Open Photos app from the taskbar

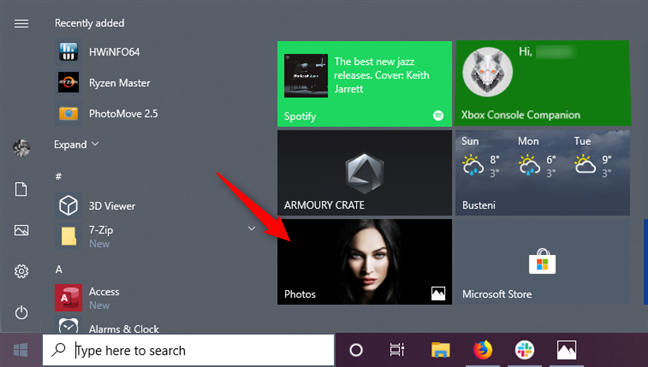coord(566,350)
